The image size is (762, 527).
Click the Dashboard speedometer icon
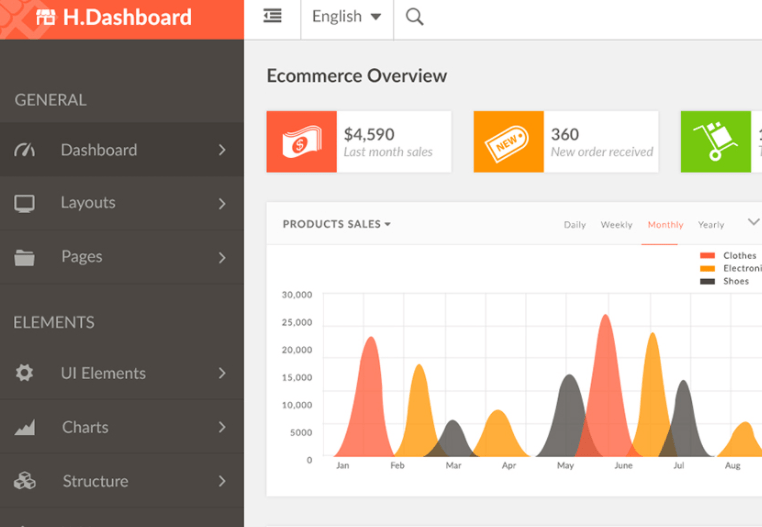24,150
